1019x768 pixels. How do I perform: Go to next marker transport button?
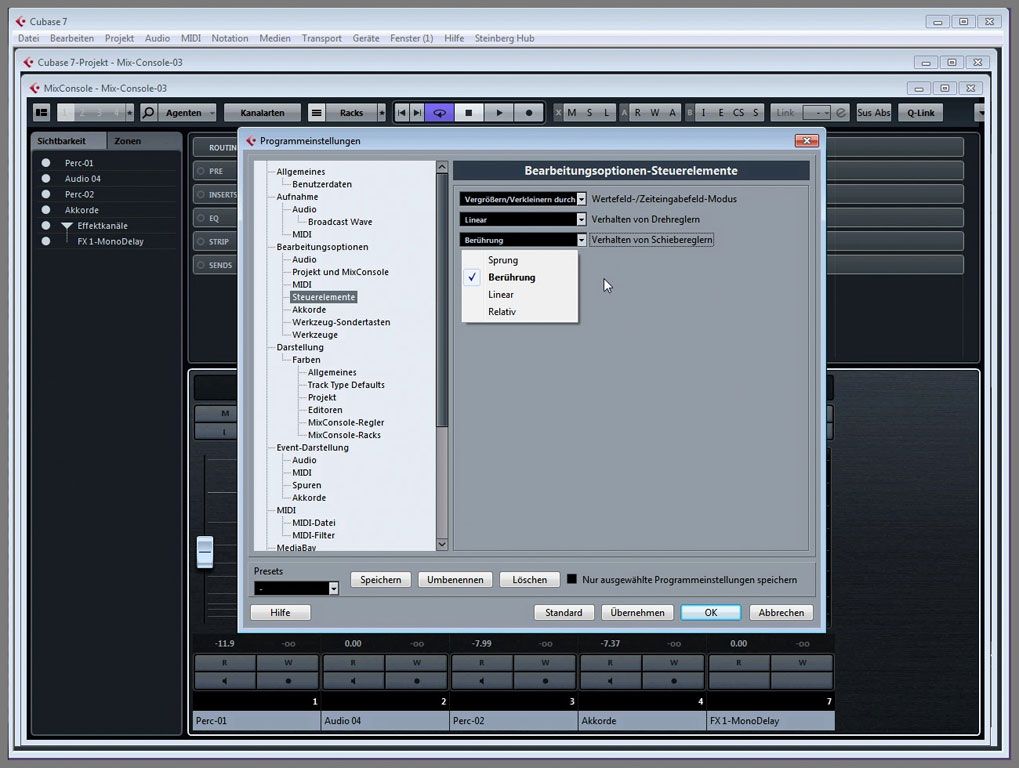coord(417,112)
